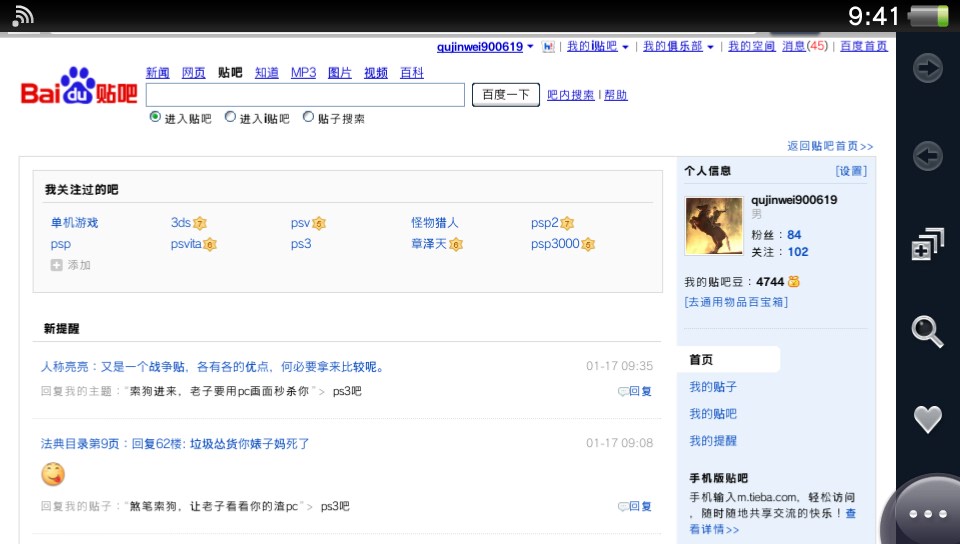Image resolution: width=960 pixels, height=544 pixels.
Task: Select the 进入贴吧 radio button
Action: tap(155, 117)
